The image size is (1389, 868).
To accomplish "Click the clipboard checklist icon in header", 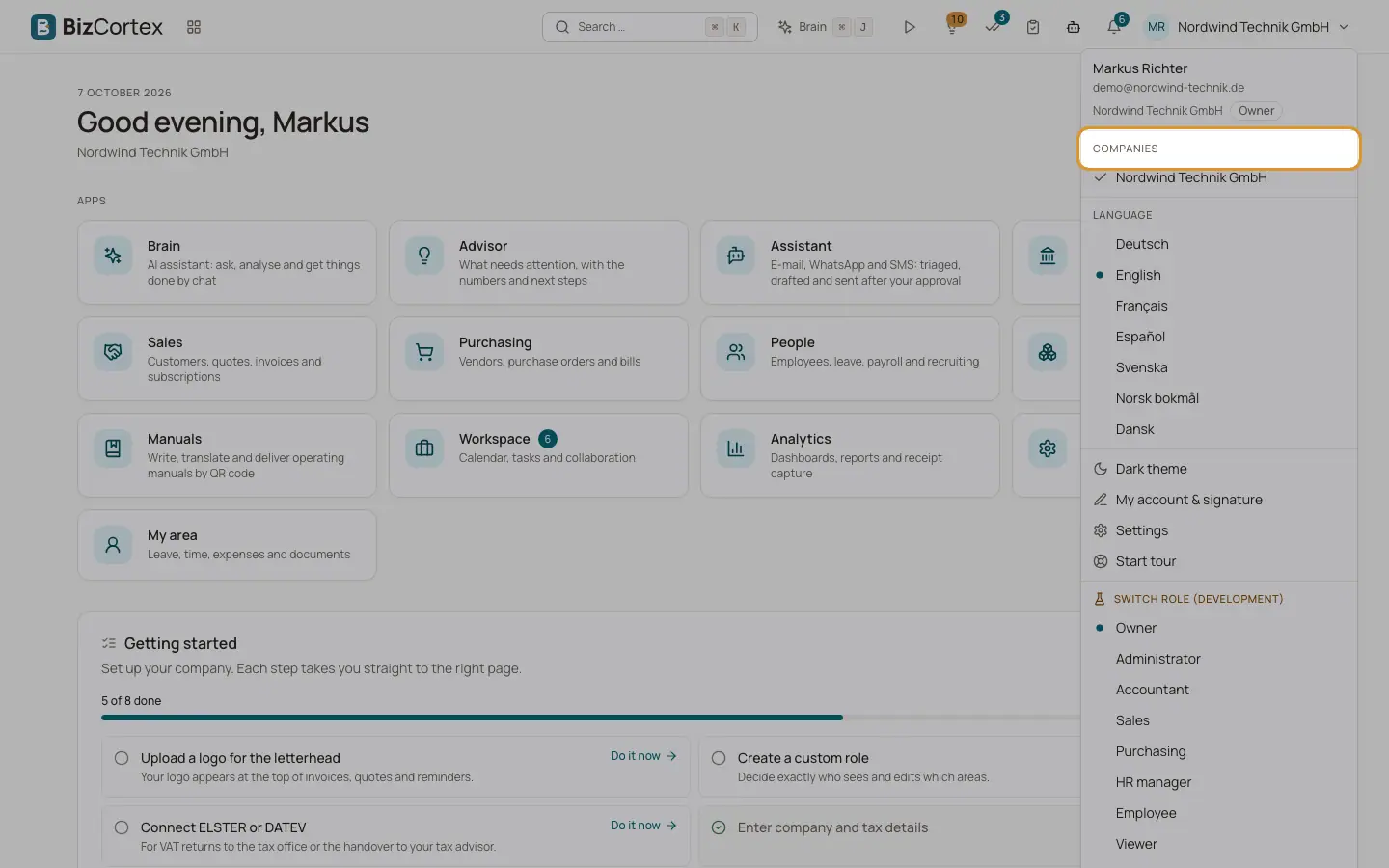I will point(1033,27).
